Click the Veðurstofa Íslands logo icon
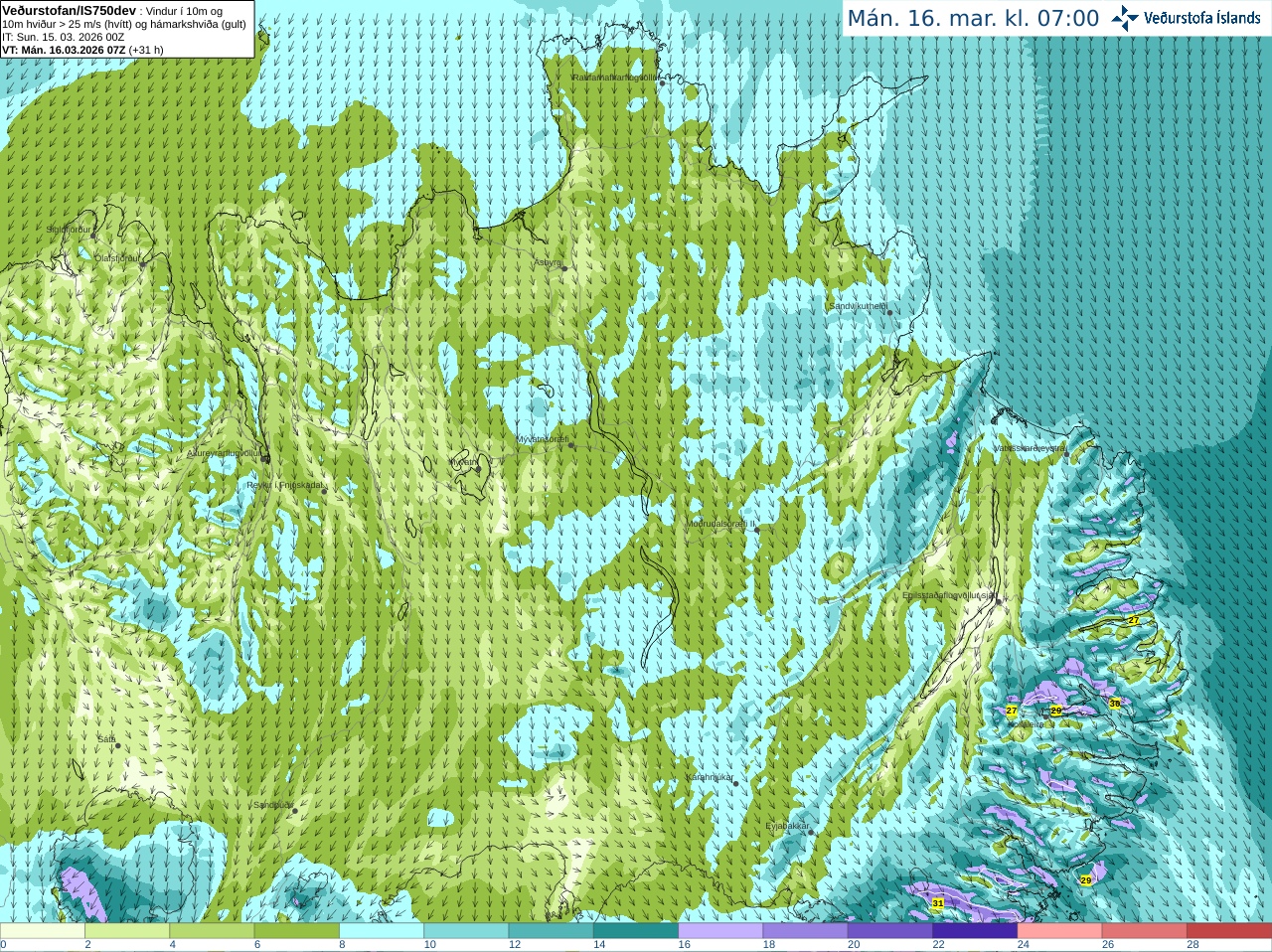 1125,17
